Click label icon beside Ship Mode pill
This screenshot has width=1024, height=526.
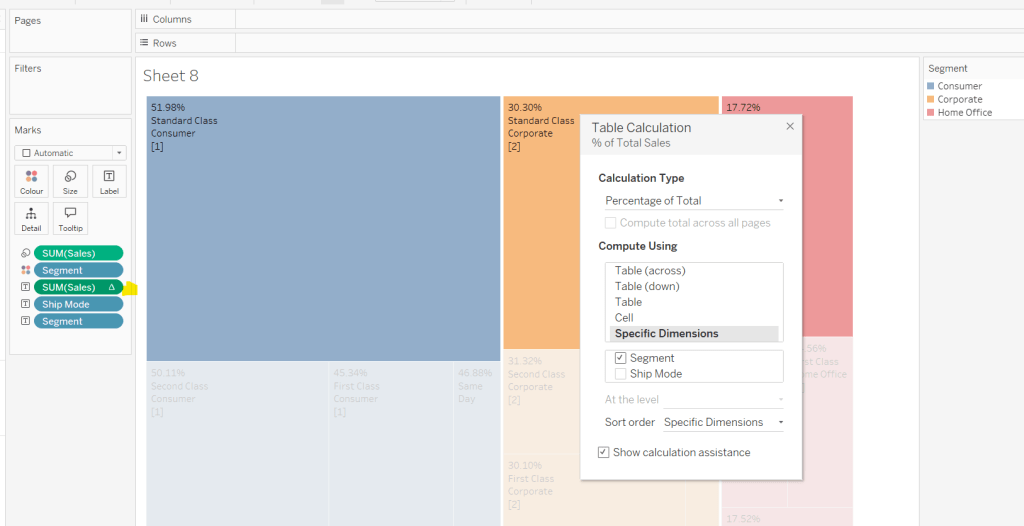click(x=25, y=305)
